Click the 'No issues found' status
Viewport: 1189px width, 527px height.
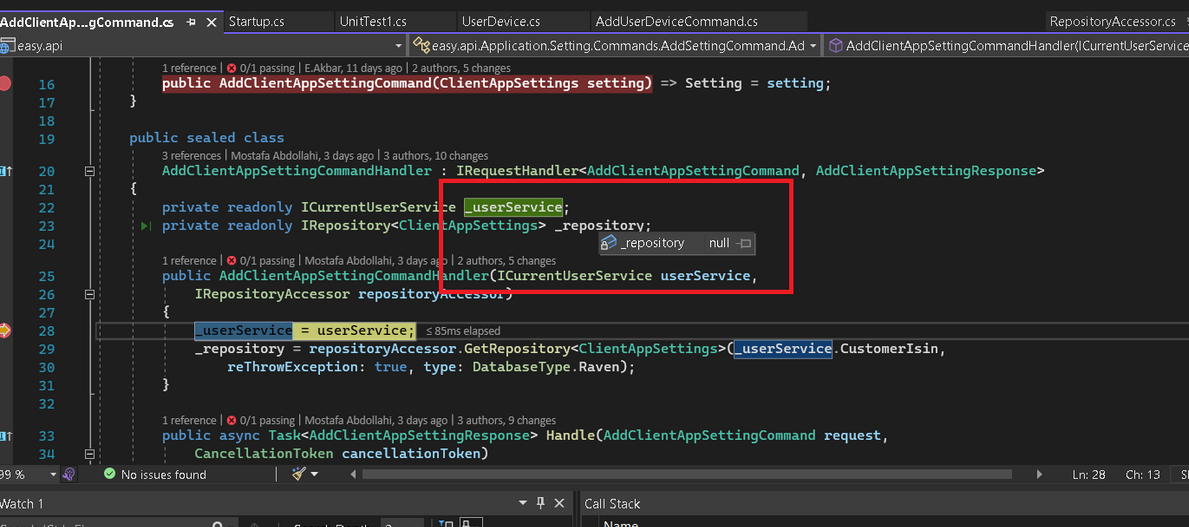point(155,475)
